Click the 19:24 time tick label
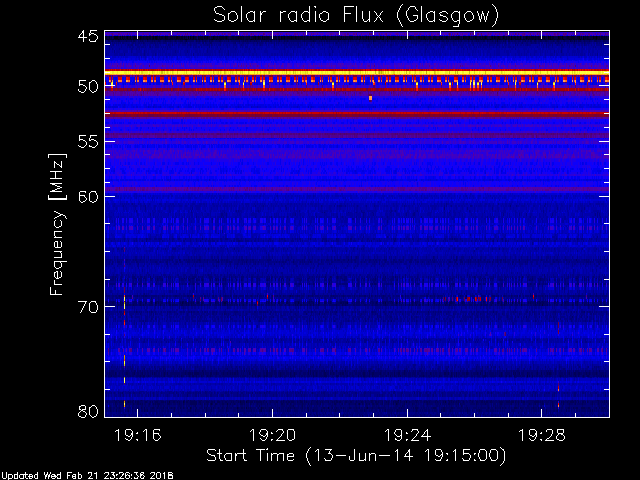This screenshot has width=640, height=480. tap(407, 435)
